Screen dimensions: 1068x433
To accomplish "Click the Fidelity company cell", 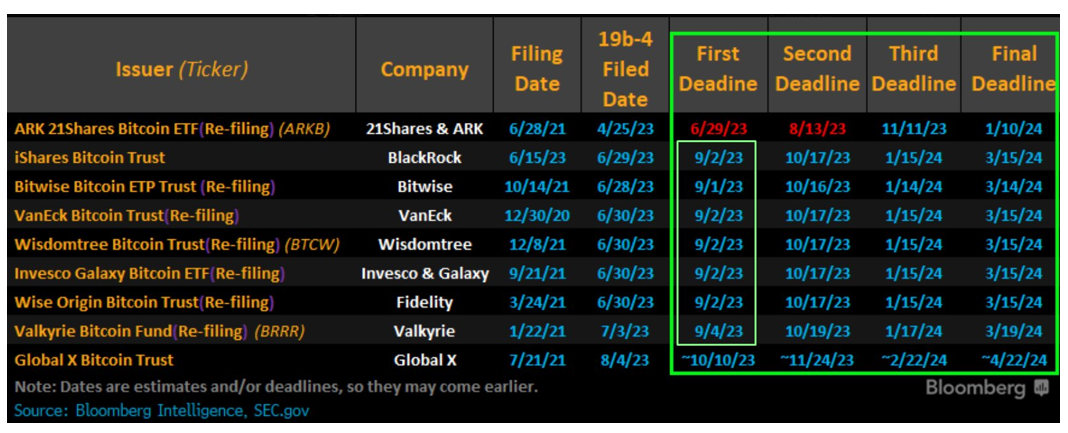I will pyautogui.click(x=424, y=302).
